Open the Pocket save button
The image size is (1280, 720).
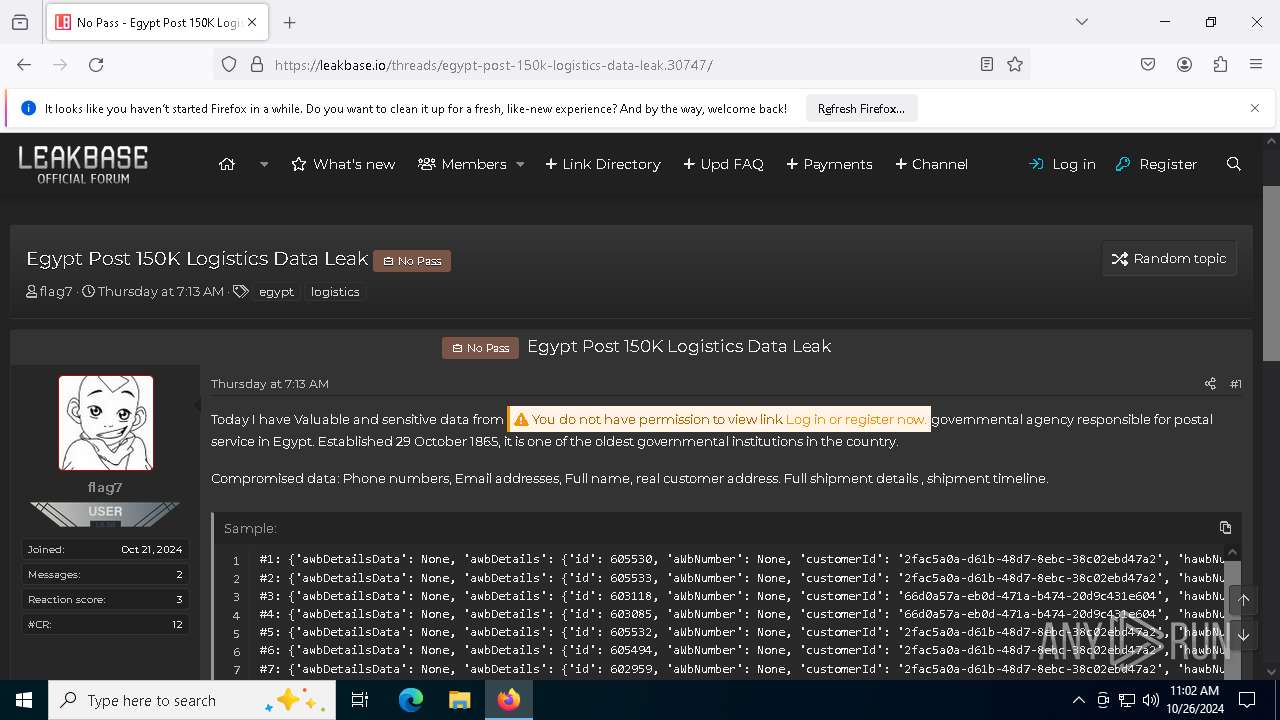tap(1148, 64)
